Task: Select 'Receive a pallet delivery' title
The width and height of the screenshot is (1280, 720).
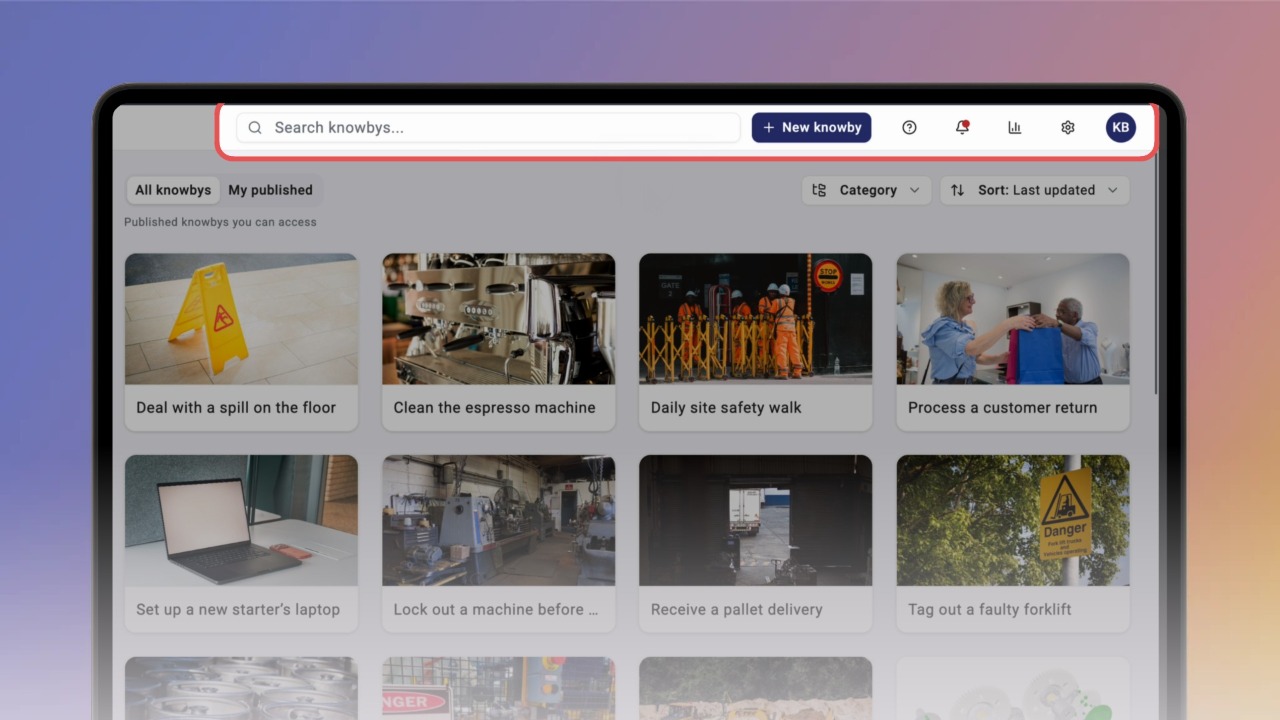Action: click(x=736, y=610)
